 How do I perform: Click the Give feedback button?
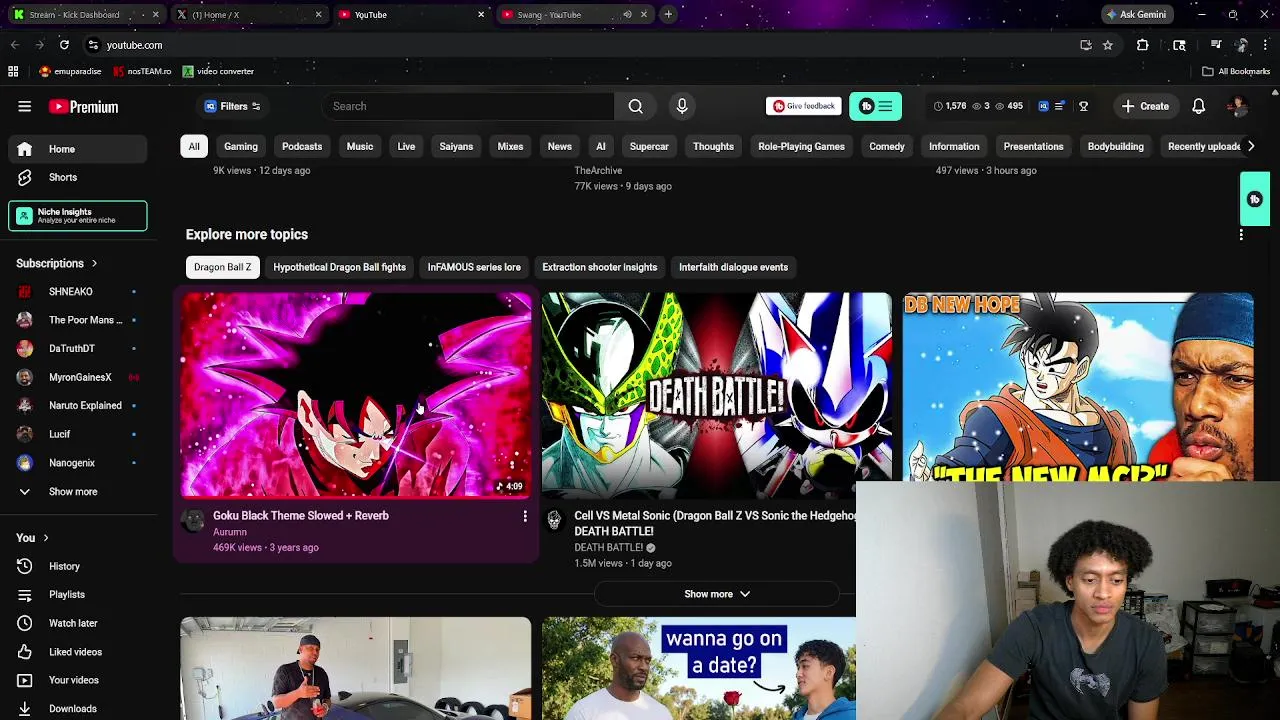[803, 106]
